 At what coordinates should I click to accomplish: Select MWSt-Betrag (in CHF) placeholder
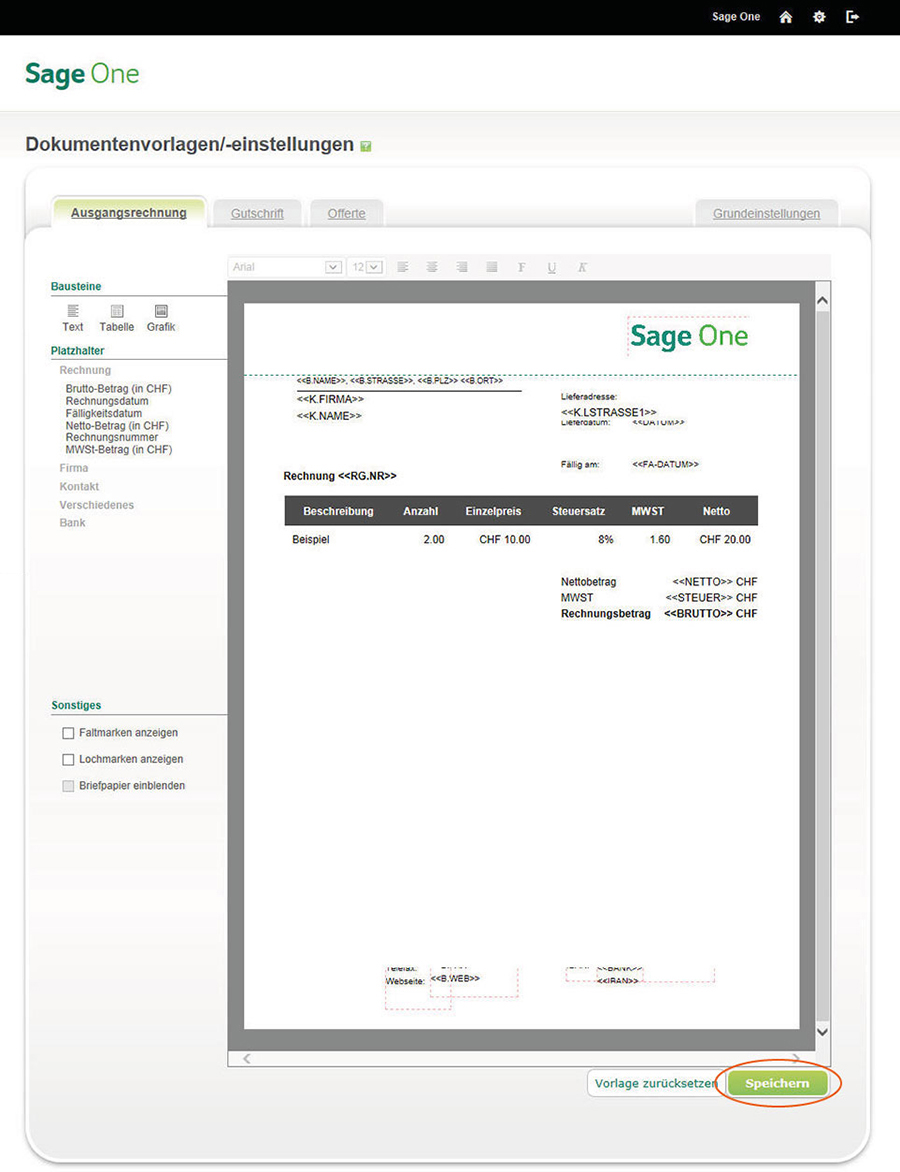118,449
